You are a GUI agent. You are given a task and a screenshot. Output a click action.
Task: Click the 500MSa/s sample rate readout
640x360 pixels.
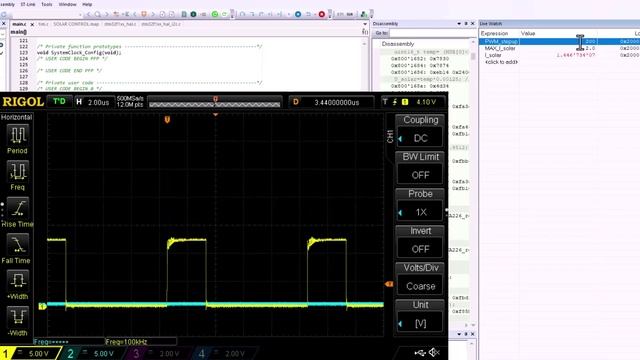[x=130, y=99]
